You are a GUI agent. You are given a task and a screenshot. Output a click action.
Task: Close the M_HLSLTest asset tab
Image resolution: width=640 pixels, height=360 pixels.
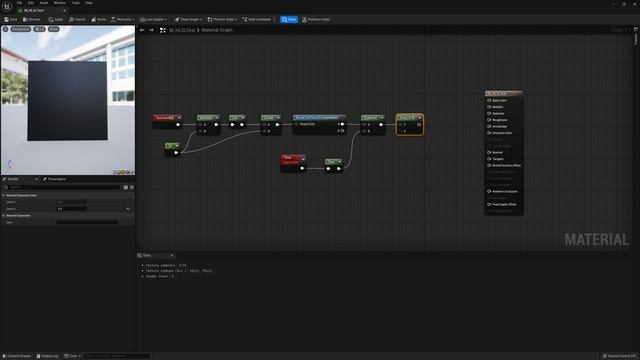click(64, 11)
